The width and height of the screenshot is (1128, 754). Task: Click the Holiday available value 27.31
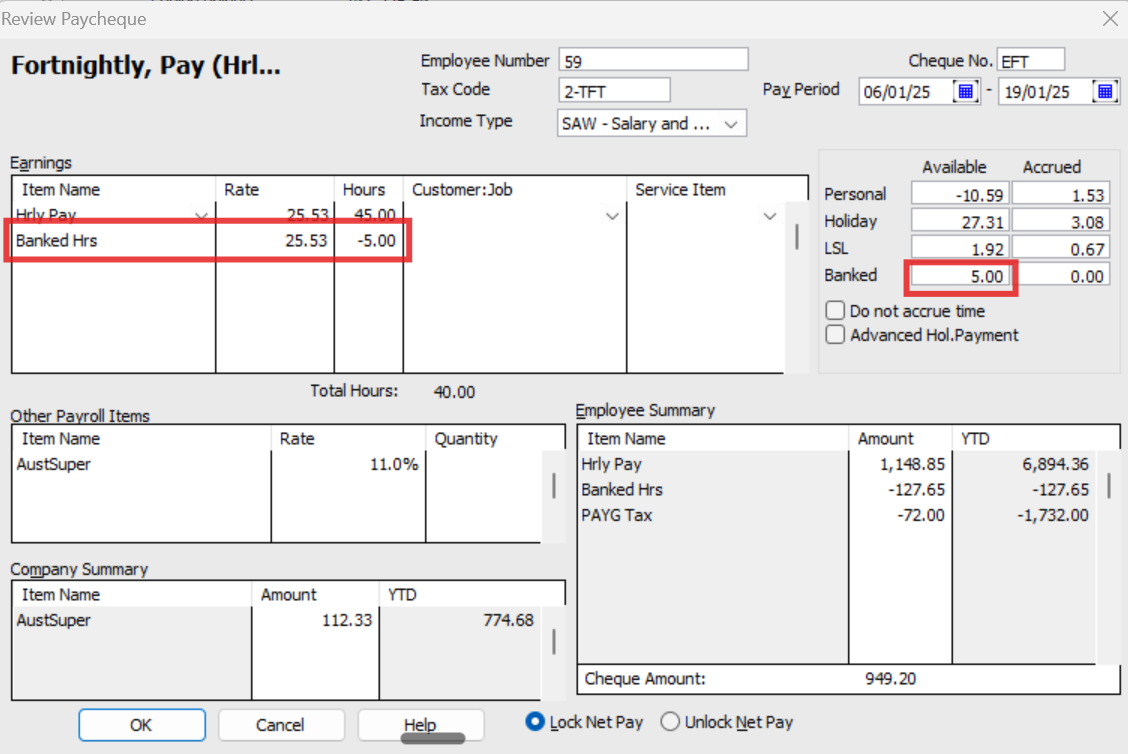(960, 222)
